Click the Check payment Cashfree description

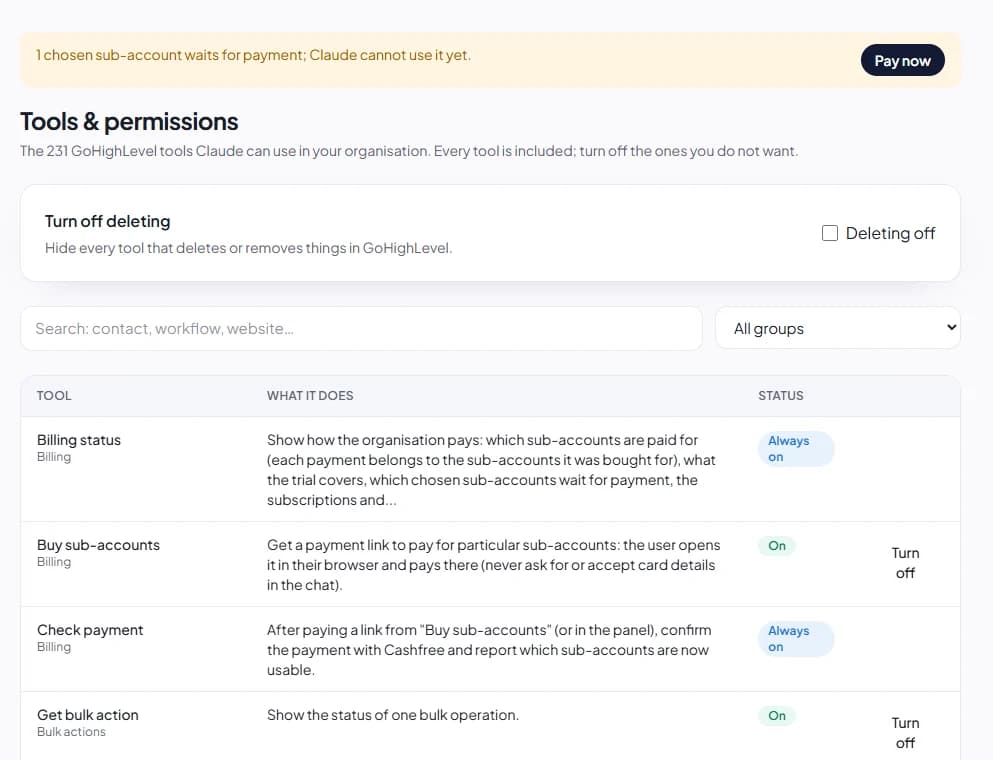point(489,650)
